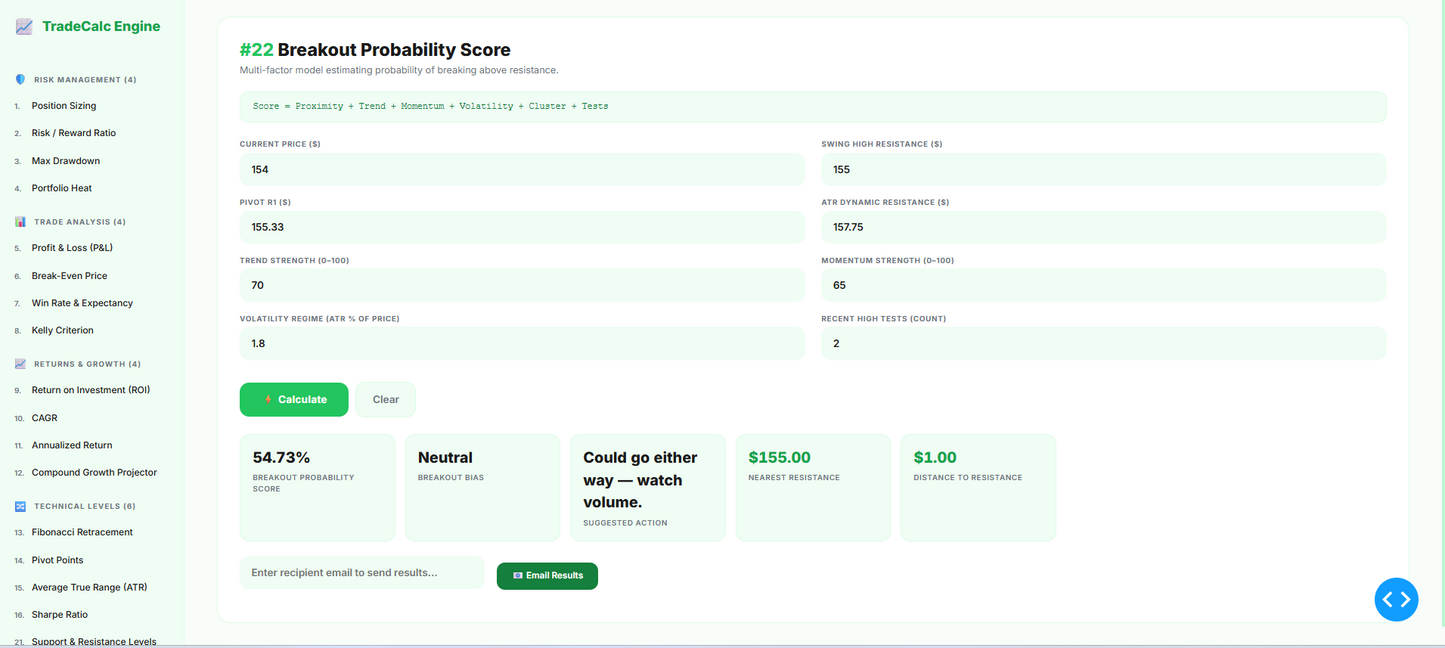Click the green Calculate button

[x=294, y=399]
